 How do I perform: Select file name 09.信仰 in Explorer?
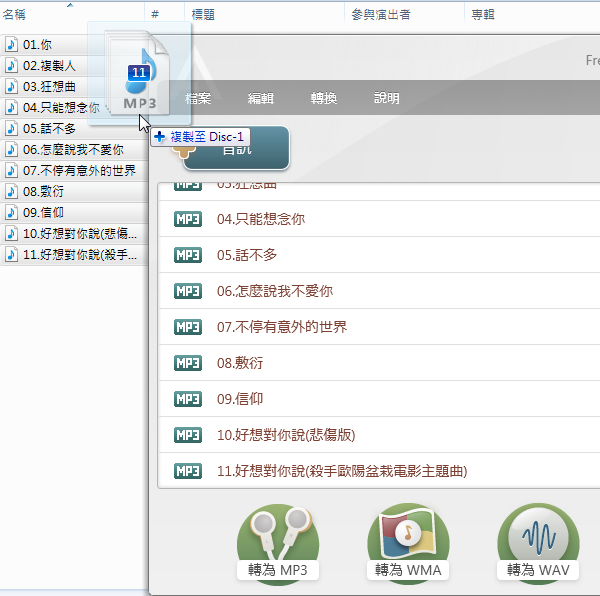[x=43, y=213]
